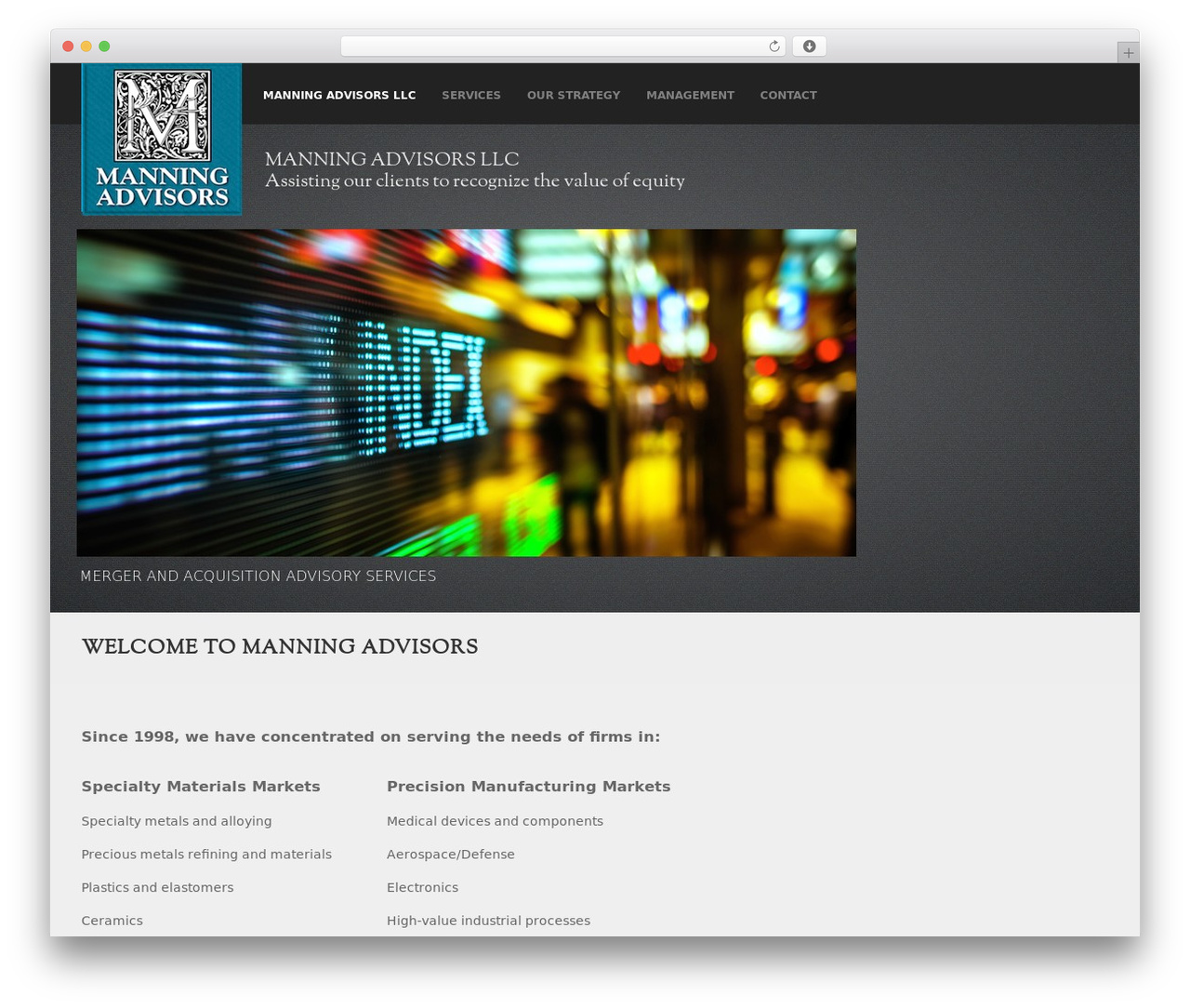
Task: Click the reload page icon
Action: [x=773, y=46]
